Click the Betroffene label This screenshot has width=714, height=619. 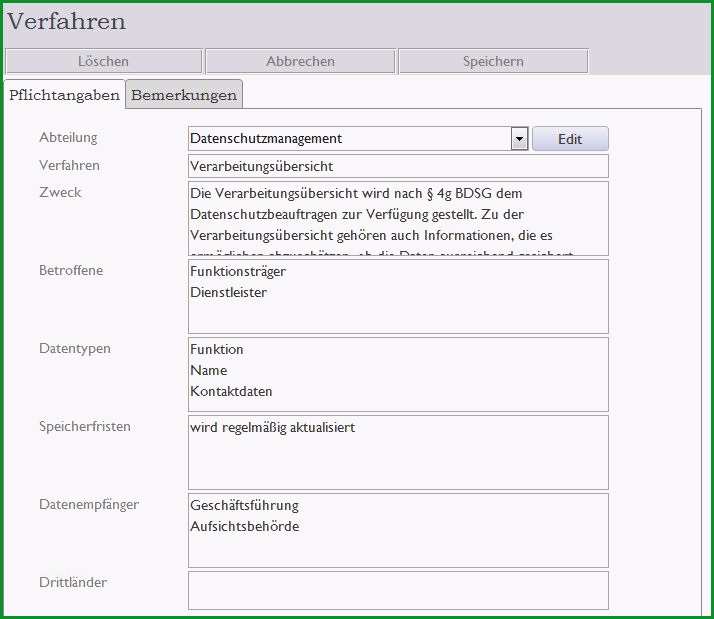click(x=71, y=271)
